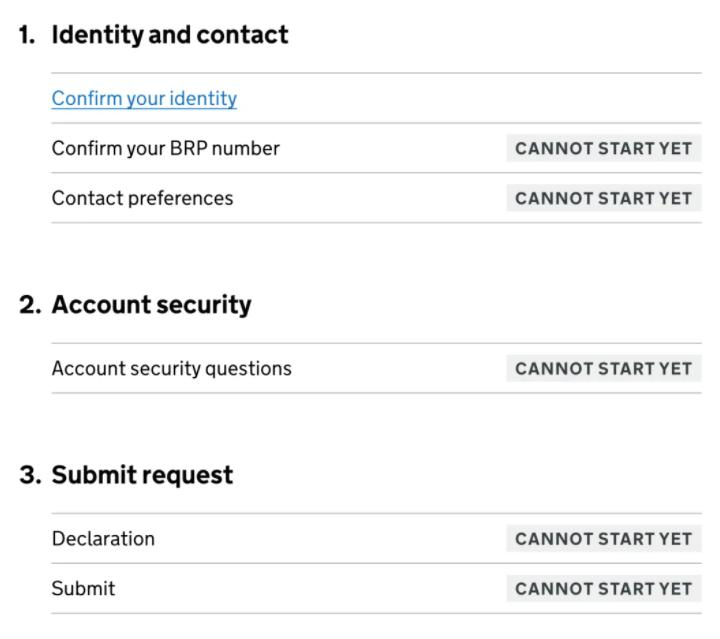
Task: Click the number 2 before Account security
Action: click(29, 304)
